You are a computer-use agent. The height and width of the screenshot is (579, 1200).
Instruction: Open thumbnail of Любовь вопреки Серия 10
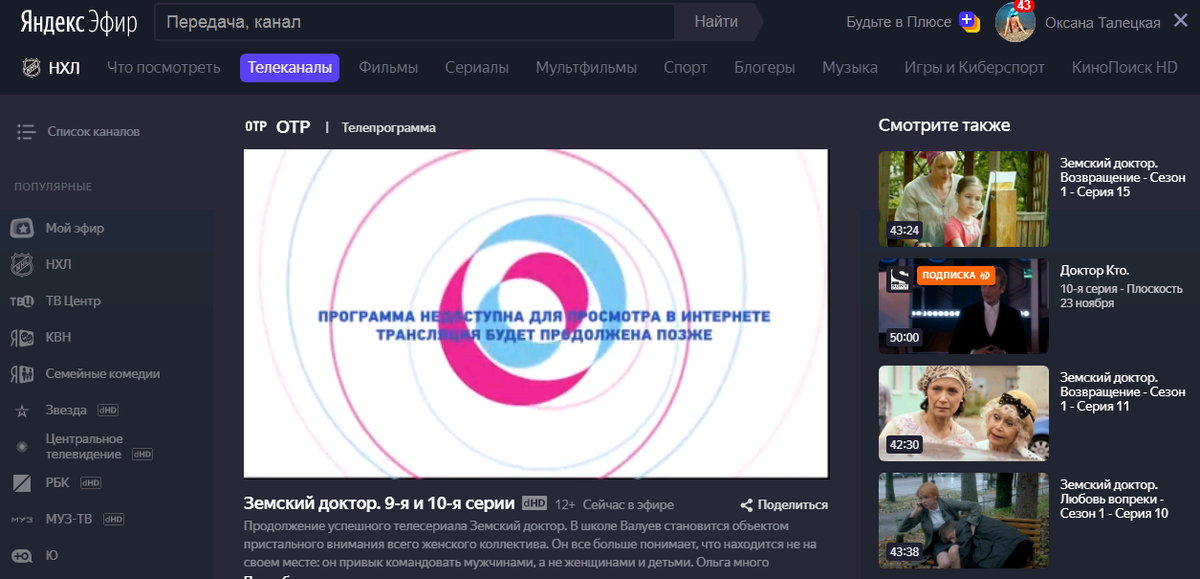point(964,520)
